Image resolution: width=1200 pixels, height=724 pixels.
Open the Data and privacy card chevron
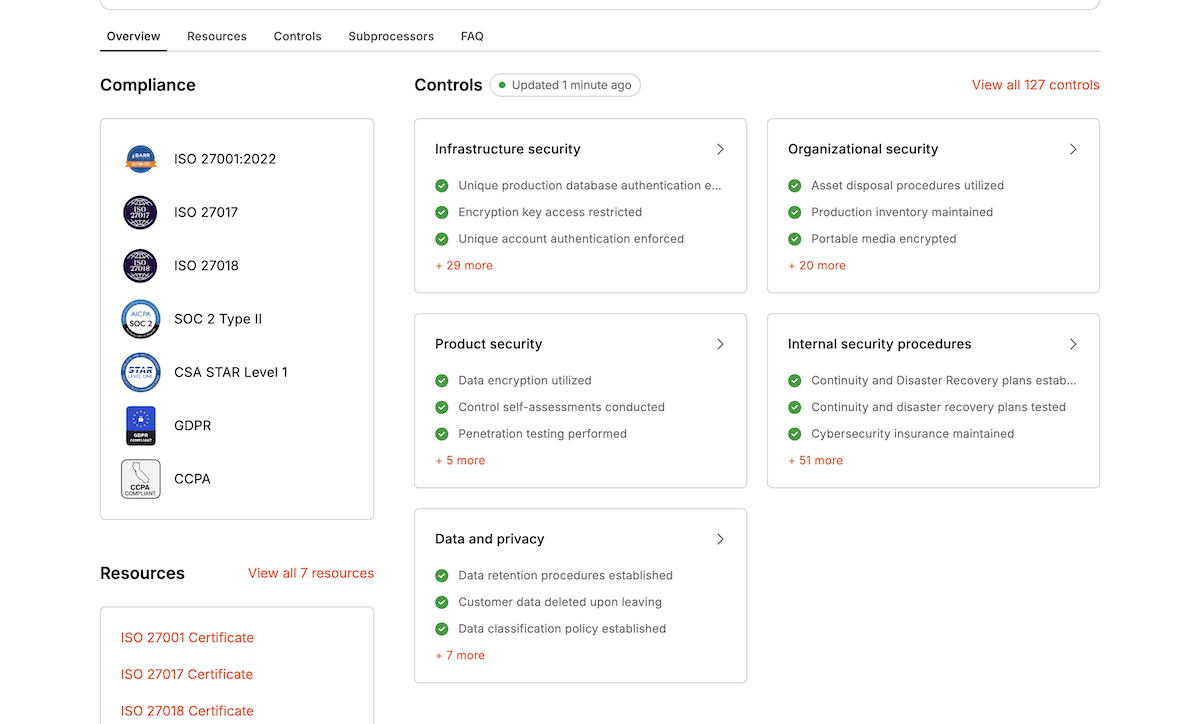[x=720, y=539]
